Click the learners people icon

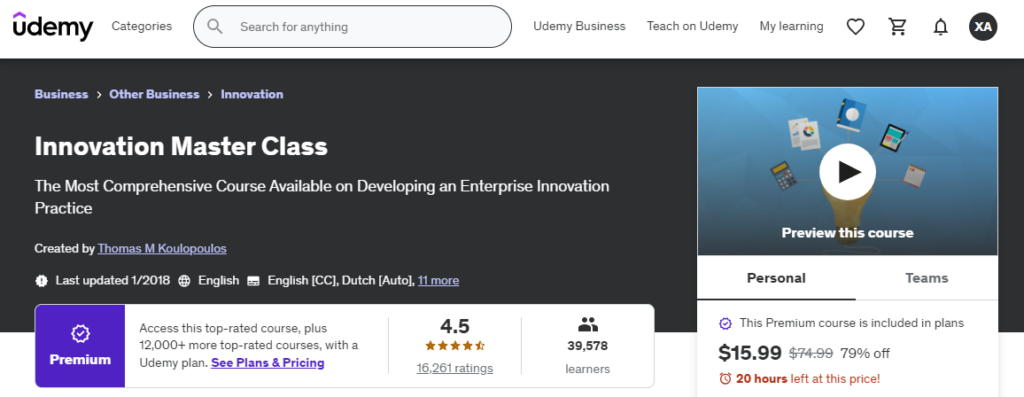pos(588,324)
